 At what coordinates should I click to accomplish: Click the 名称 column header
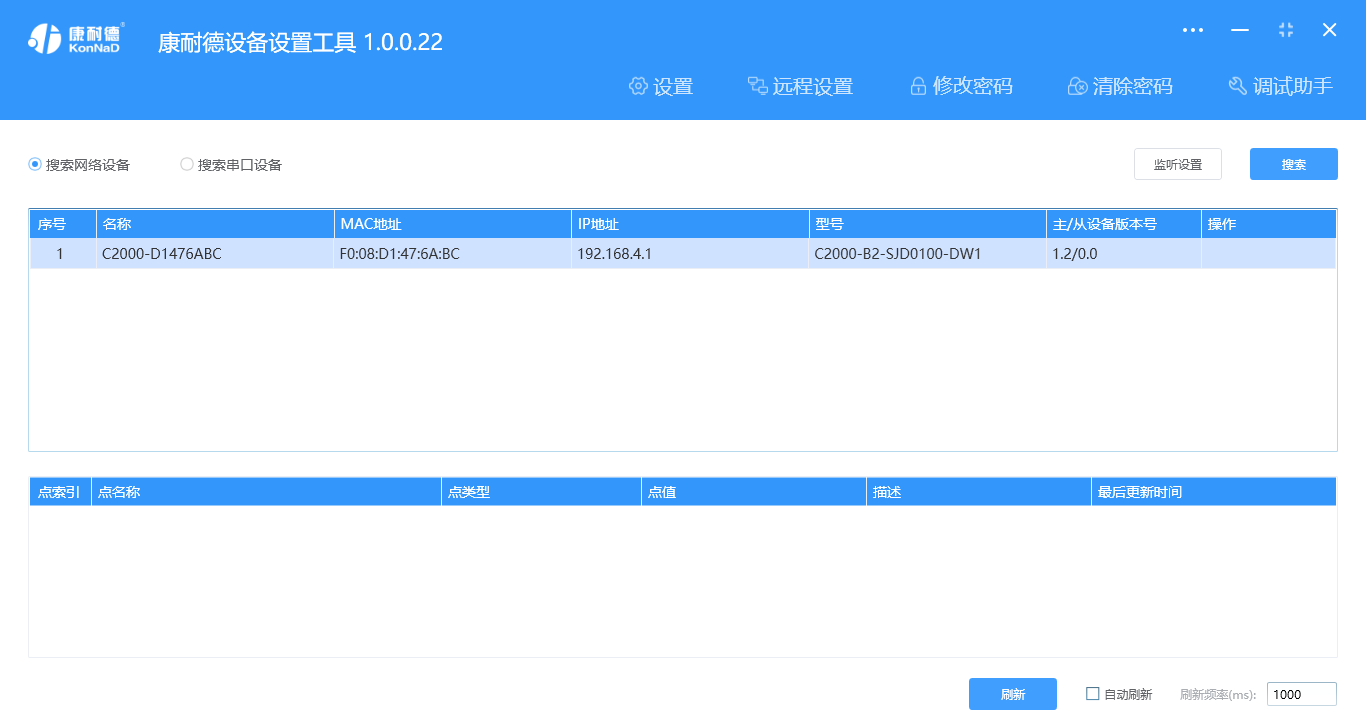pos(215,224)
